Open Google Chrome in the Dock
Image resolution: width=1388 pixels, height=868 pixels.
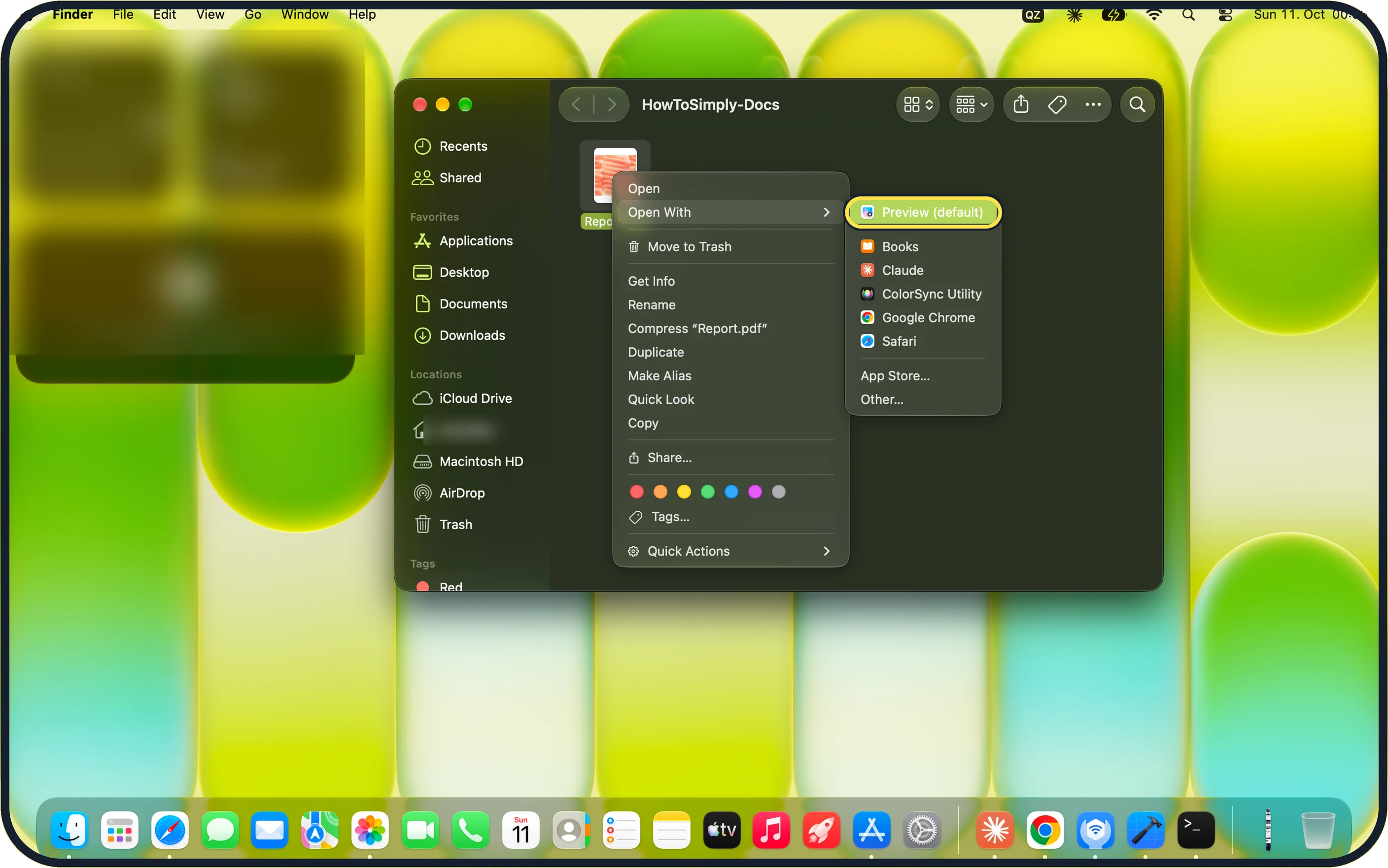1044,830
